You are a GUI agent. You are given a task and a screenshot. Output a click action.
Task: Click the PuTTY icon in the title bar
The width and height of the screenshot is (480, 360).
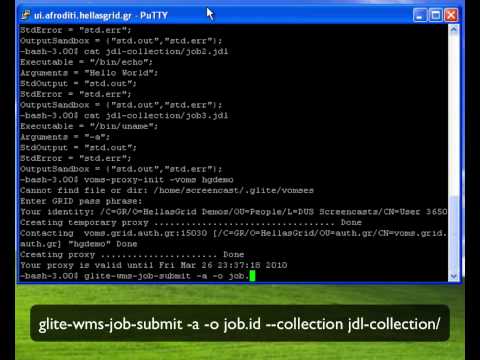coord(26,15)
